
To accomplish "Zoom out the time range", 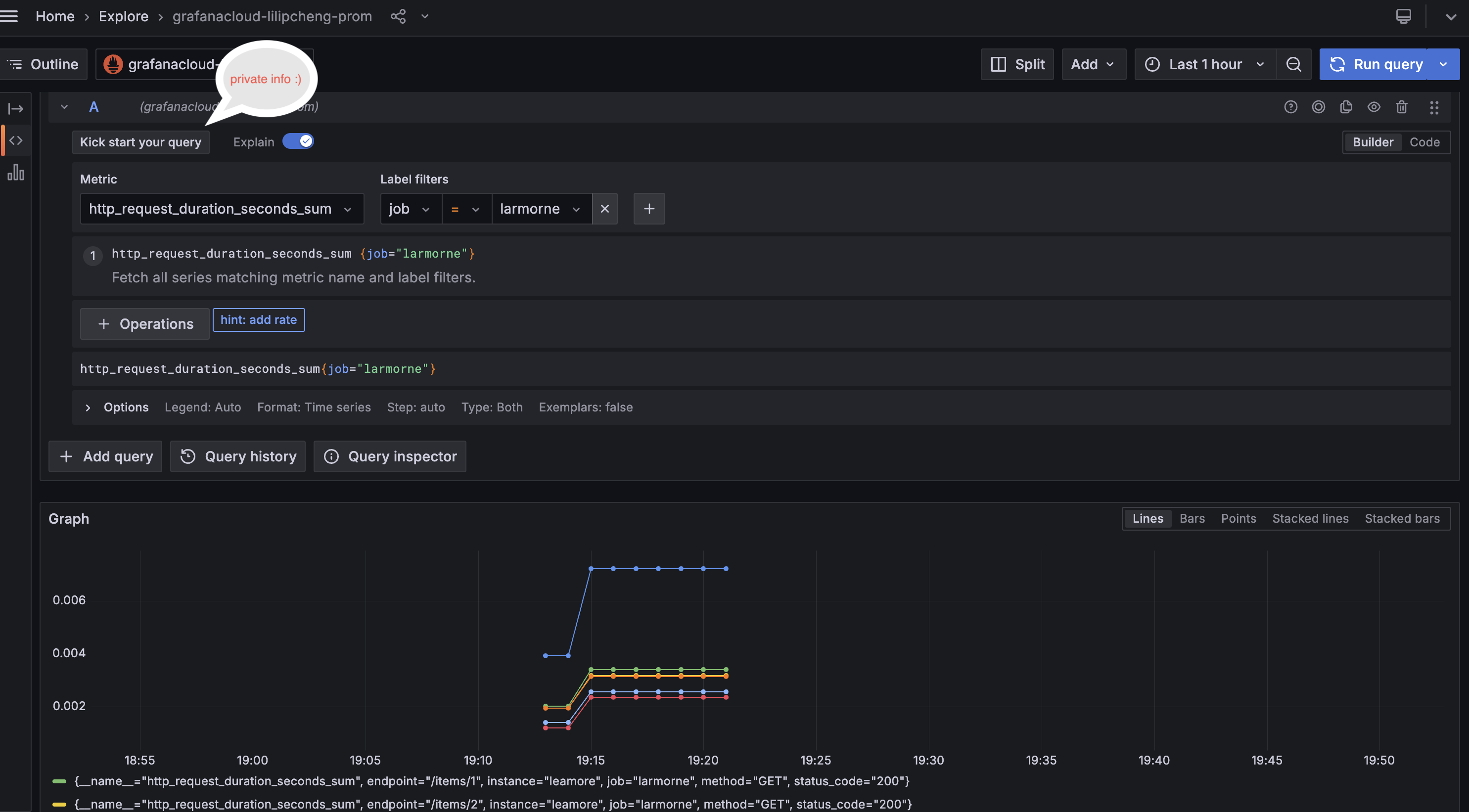I will [x=1294, y=64].
